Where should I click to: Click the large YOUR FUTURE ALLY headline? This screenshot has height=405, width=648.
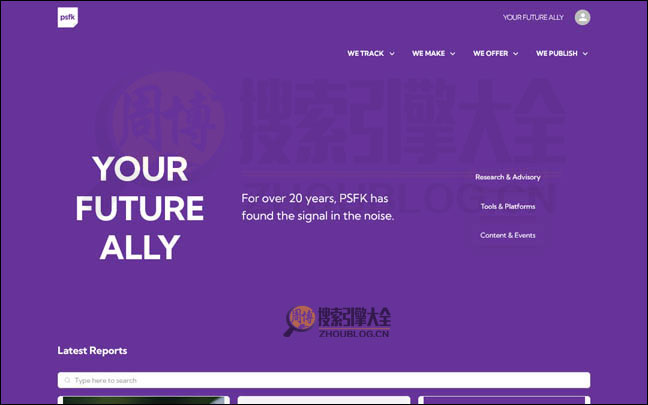pos(140,208)
